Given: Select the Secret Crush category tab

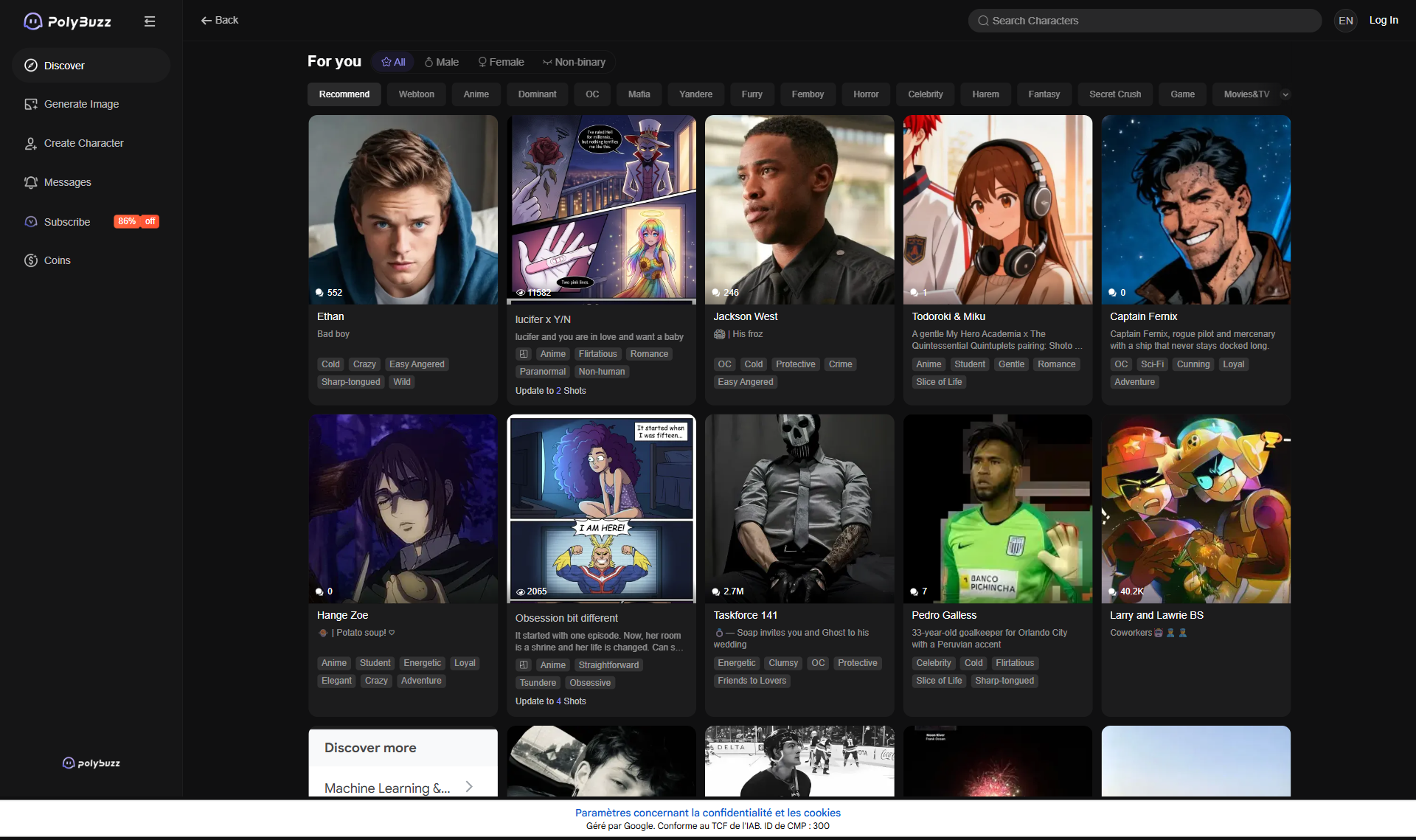Looking at the screenshot, I should (1115, 94).
